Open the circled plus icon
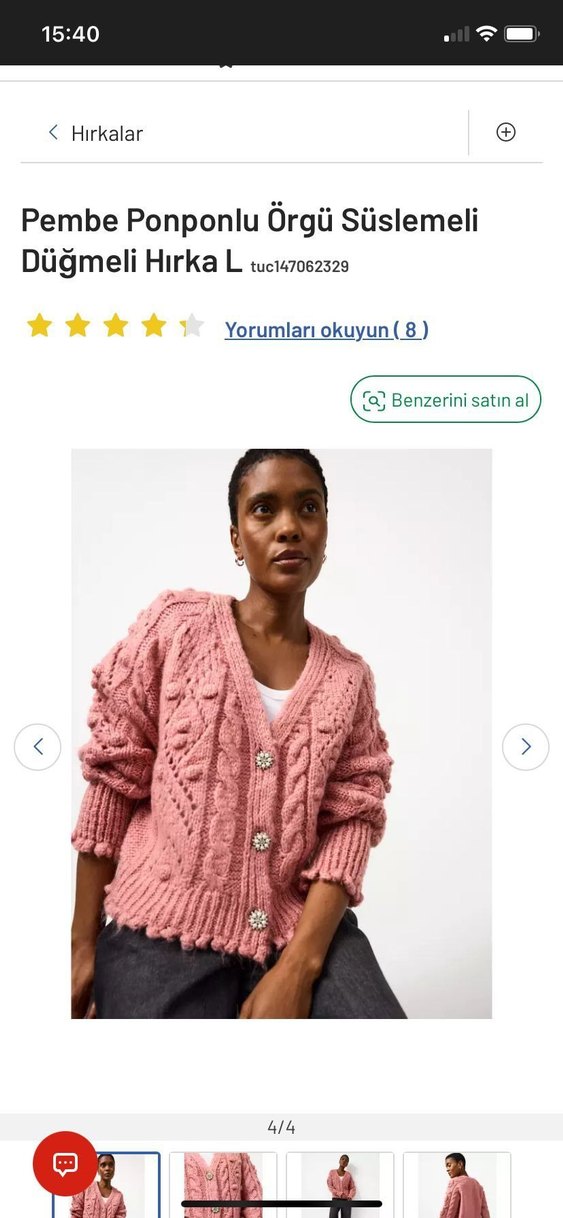 click(x=506, y=132)
